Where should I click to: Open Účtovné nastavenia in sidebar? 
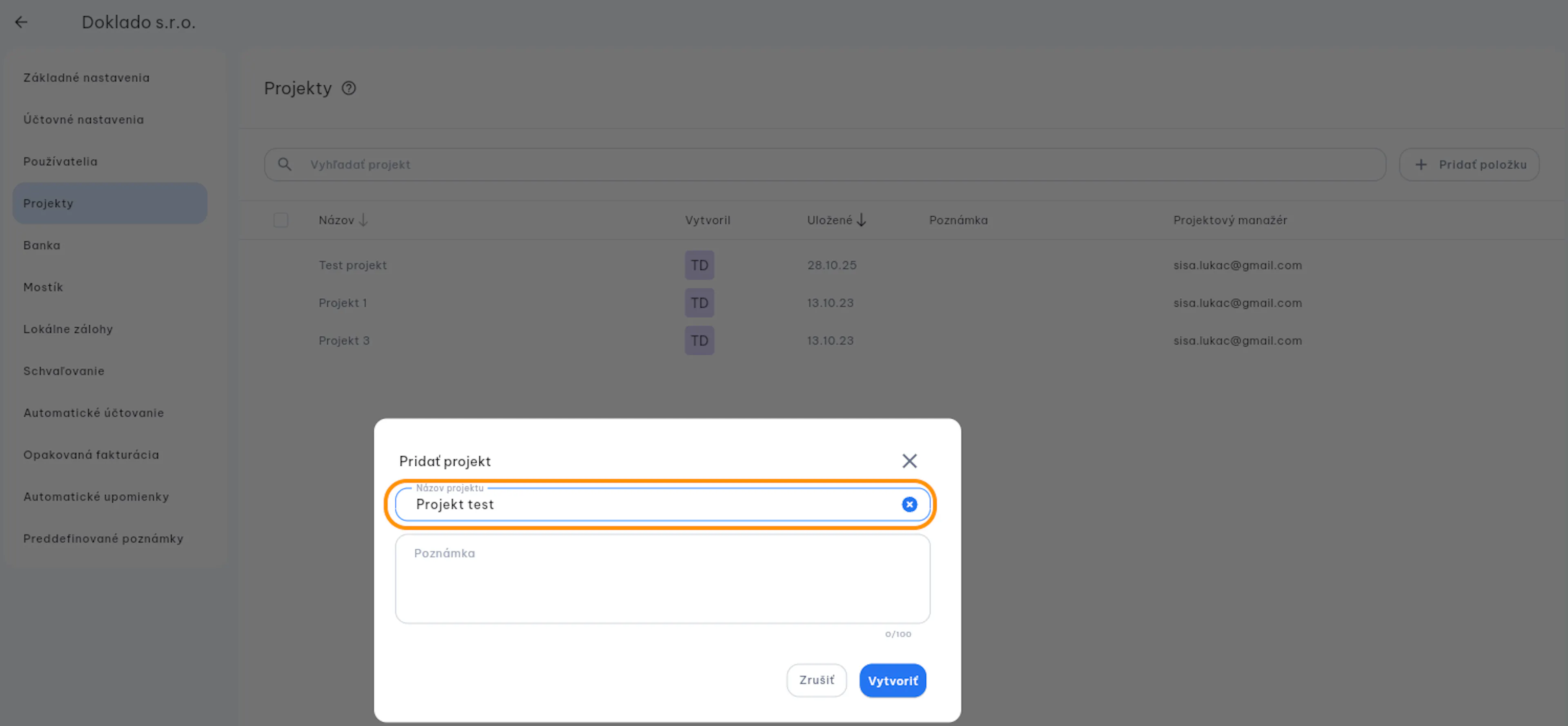[109, 119]
